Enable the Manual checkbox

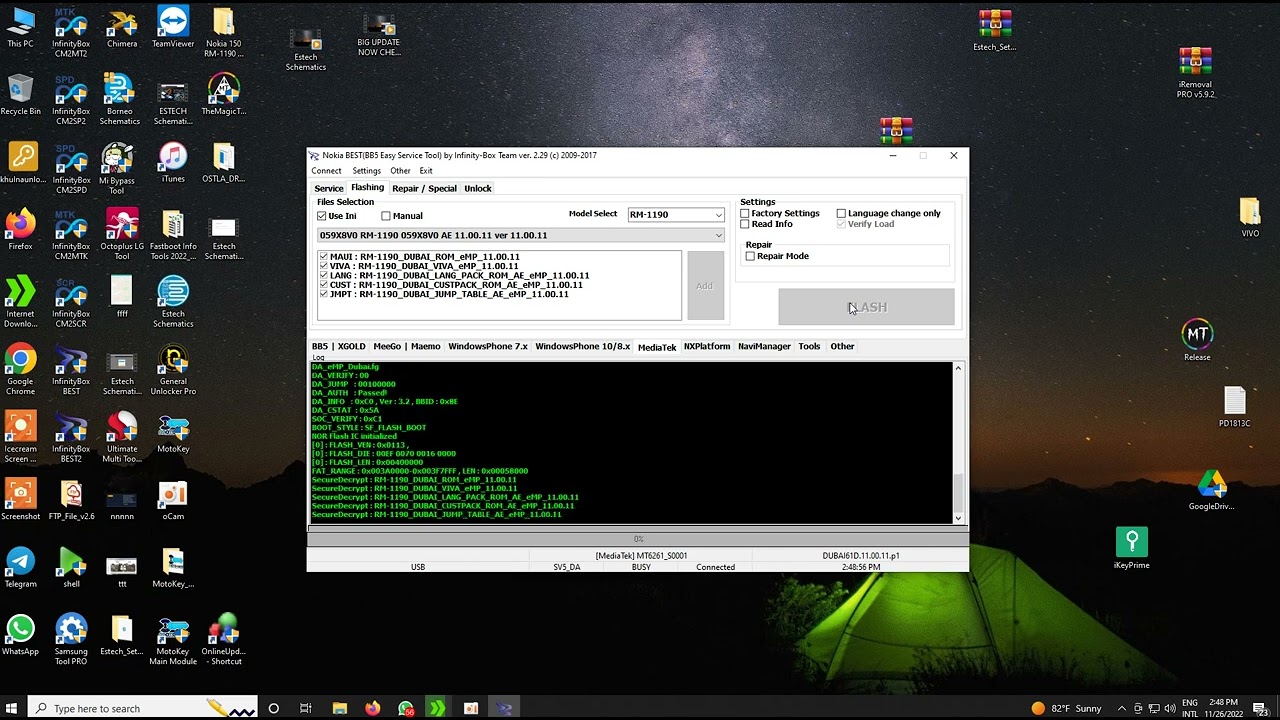pyautogui.click(x=386, y=216)
